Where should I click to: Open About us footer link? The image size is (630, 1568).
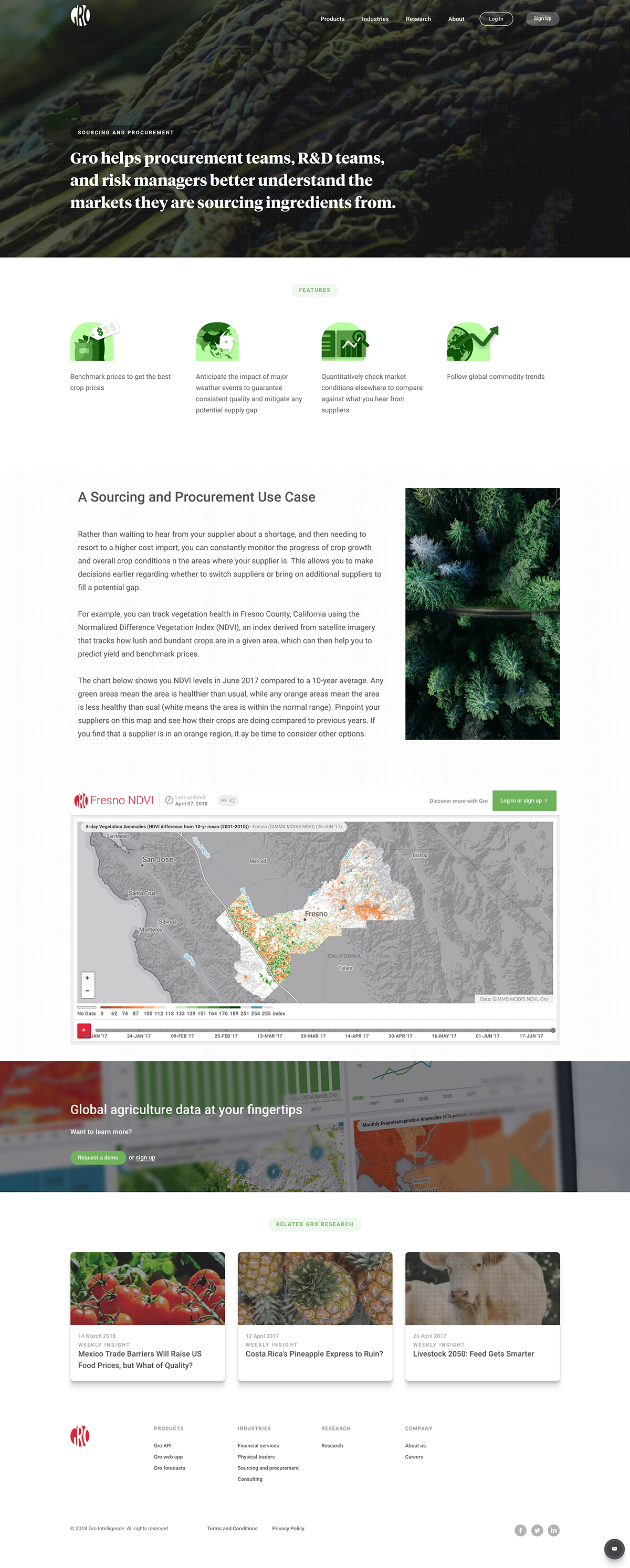415,1446
